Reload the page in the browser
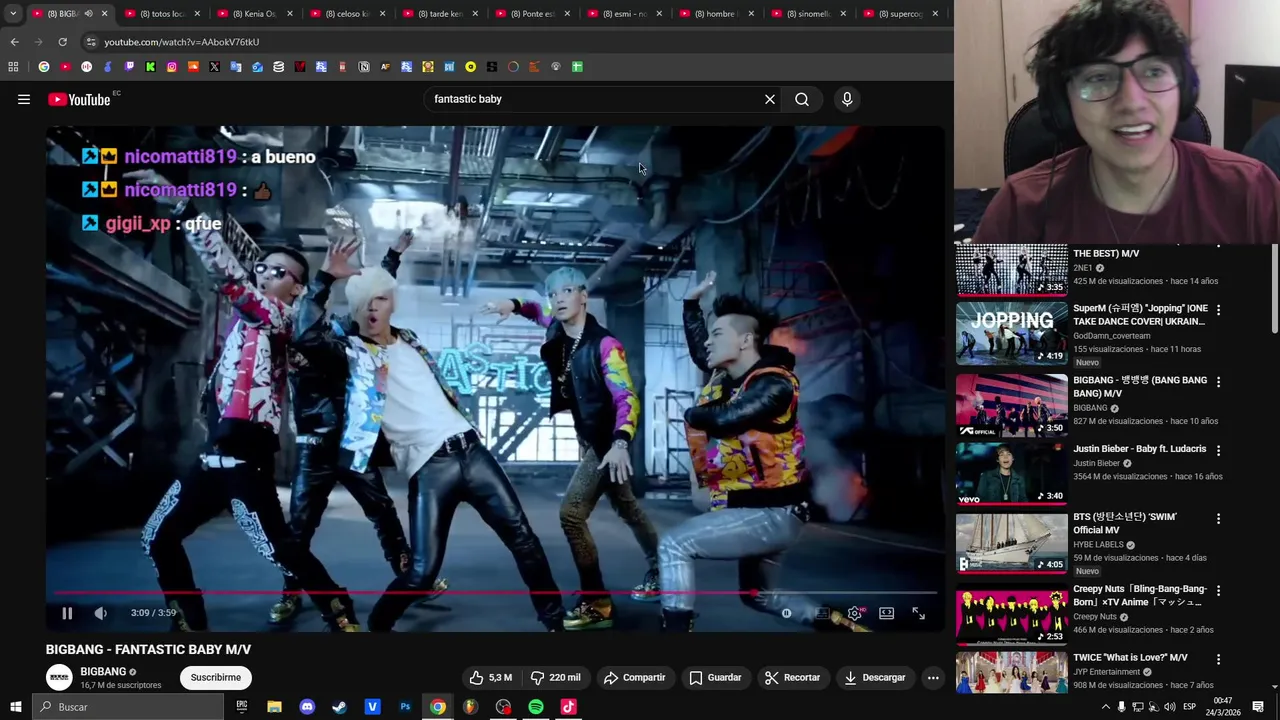The width and height of the screenshot is (1280, 720). pos(62,42)
